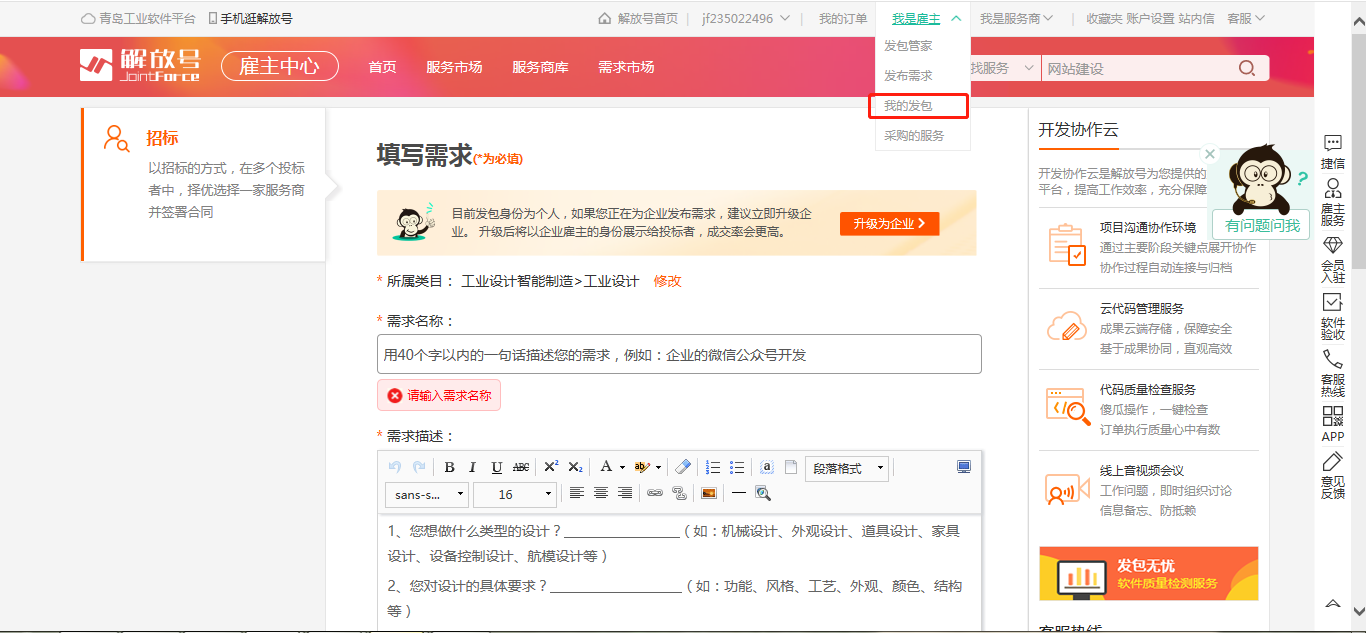1366x633 pixels.
Task: Insert a hyperlink in the editor
Action: (655, 493)
